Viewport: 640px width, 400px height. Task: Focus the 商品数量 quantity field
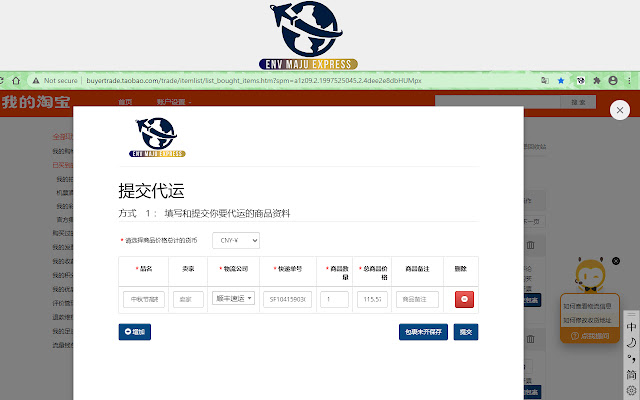coord(334,299)
